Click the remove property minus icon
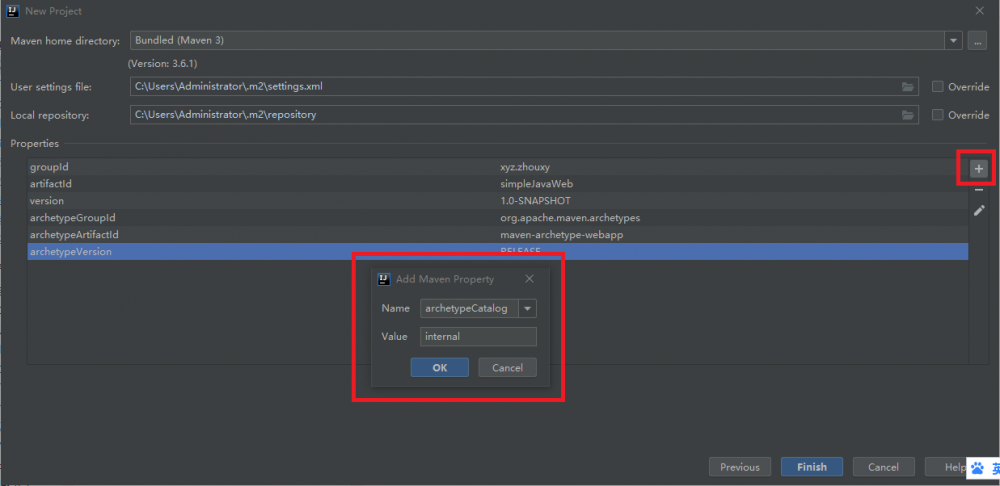The height and width of the screenshot is (486, 1000). [x=979, y=190]
